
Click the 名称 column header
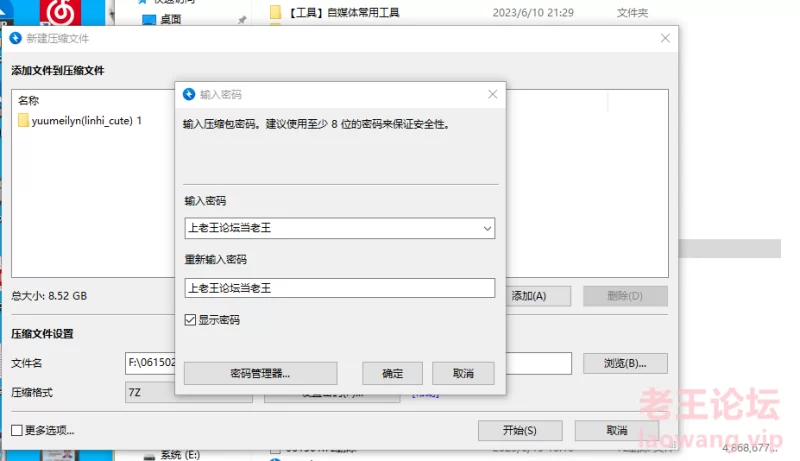tap(28, 100)
